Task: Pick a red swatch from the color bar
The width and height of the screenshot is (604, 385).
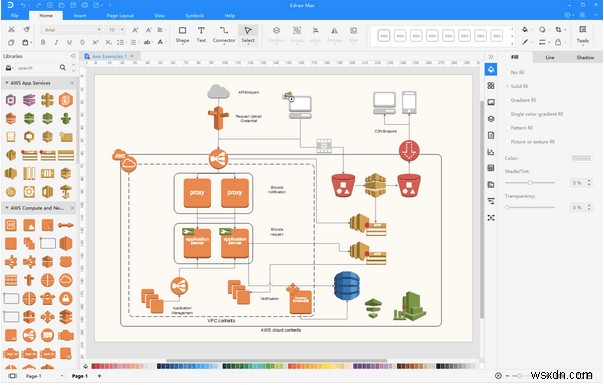Action: (99, 366)
